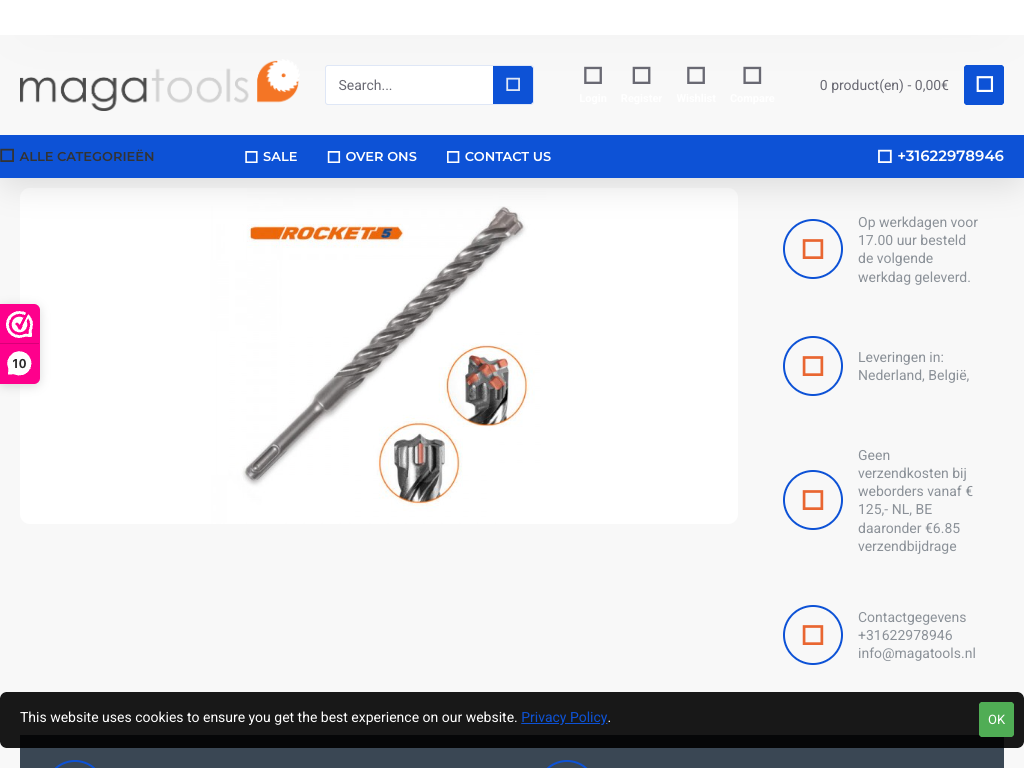Open the Compare icon
Screen dimensions: 1024x768
tap(752, 85)
